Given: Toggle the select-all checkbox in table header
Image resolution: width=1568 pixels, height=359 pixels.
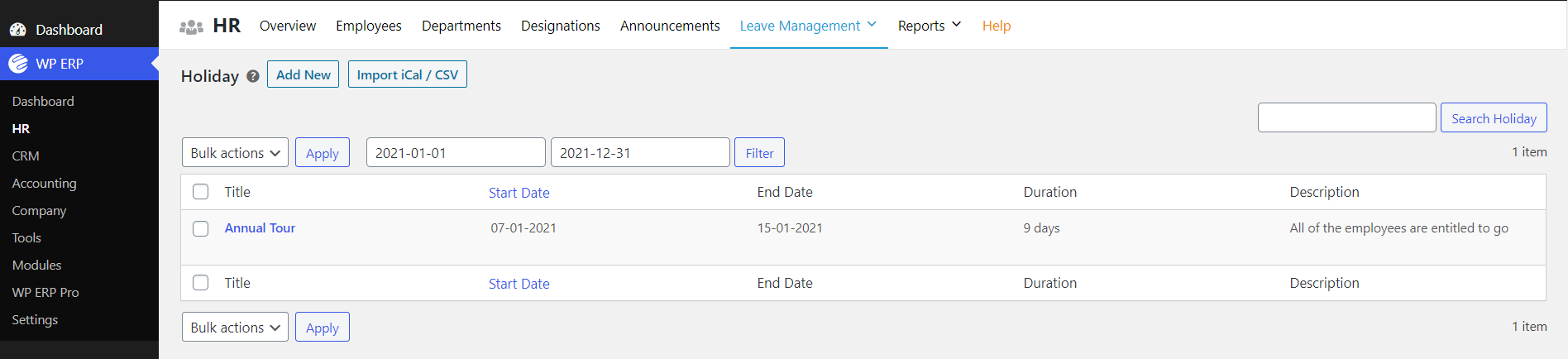Looking at the screenshot, I should 201,192.
